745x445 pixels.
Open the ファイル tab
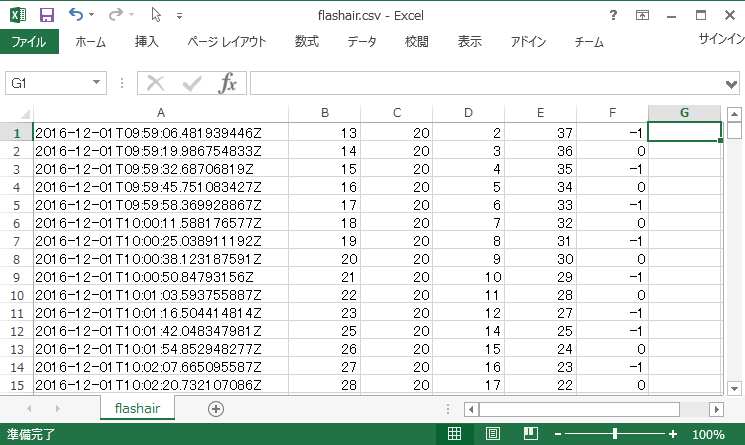29,42
